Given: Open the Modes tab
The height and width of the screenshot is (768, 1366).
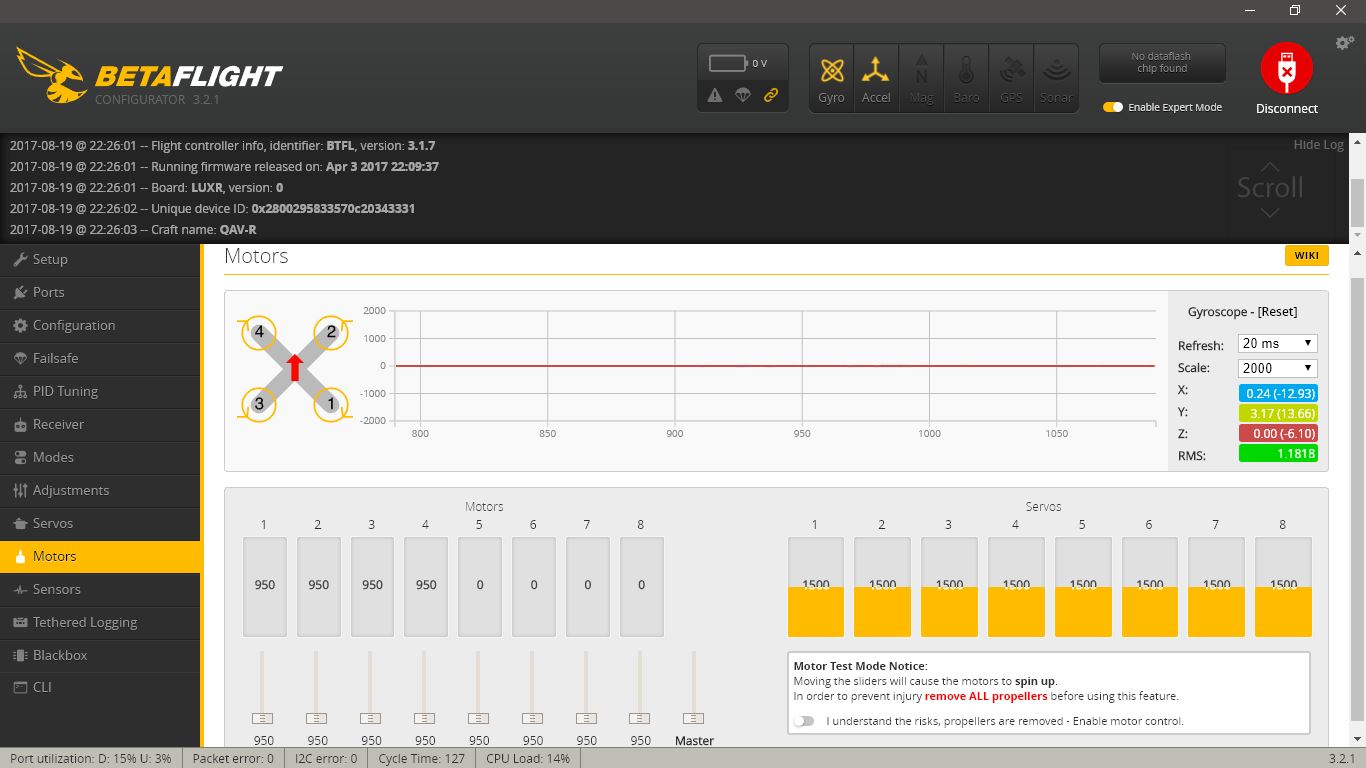Looking at the screenshot, I should (x=100, y=457).
